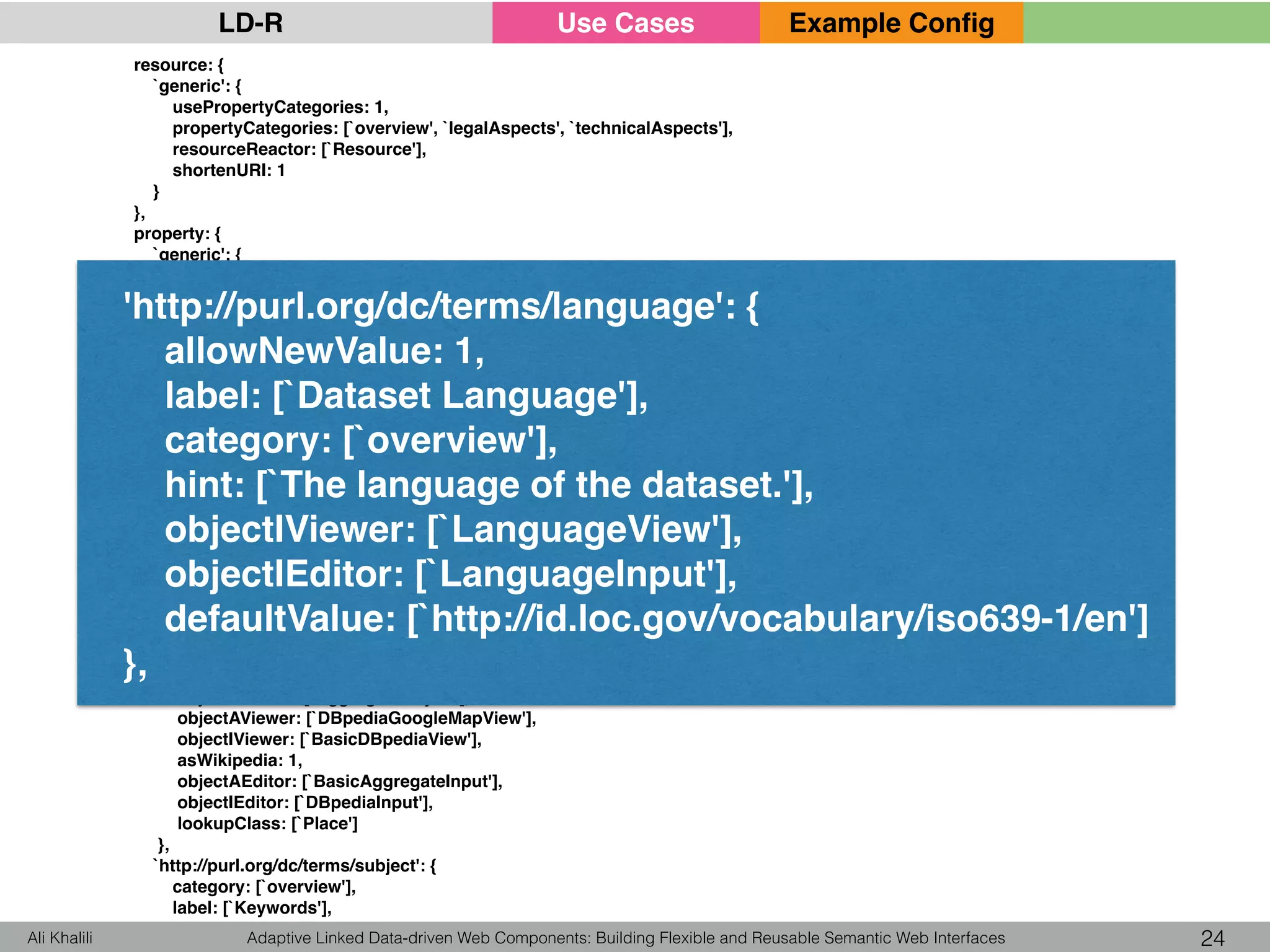Image resolution: width=1270 pixels, height=952 pixels.
Task: Click 'objectIViewer: [`LanguageView'],' line
Action: point(453,530)
